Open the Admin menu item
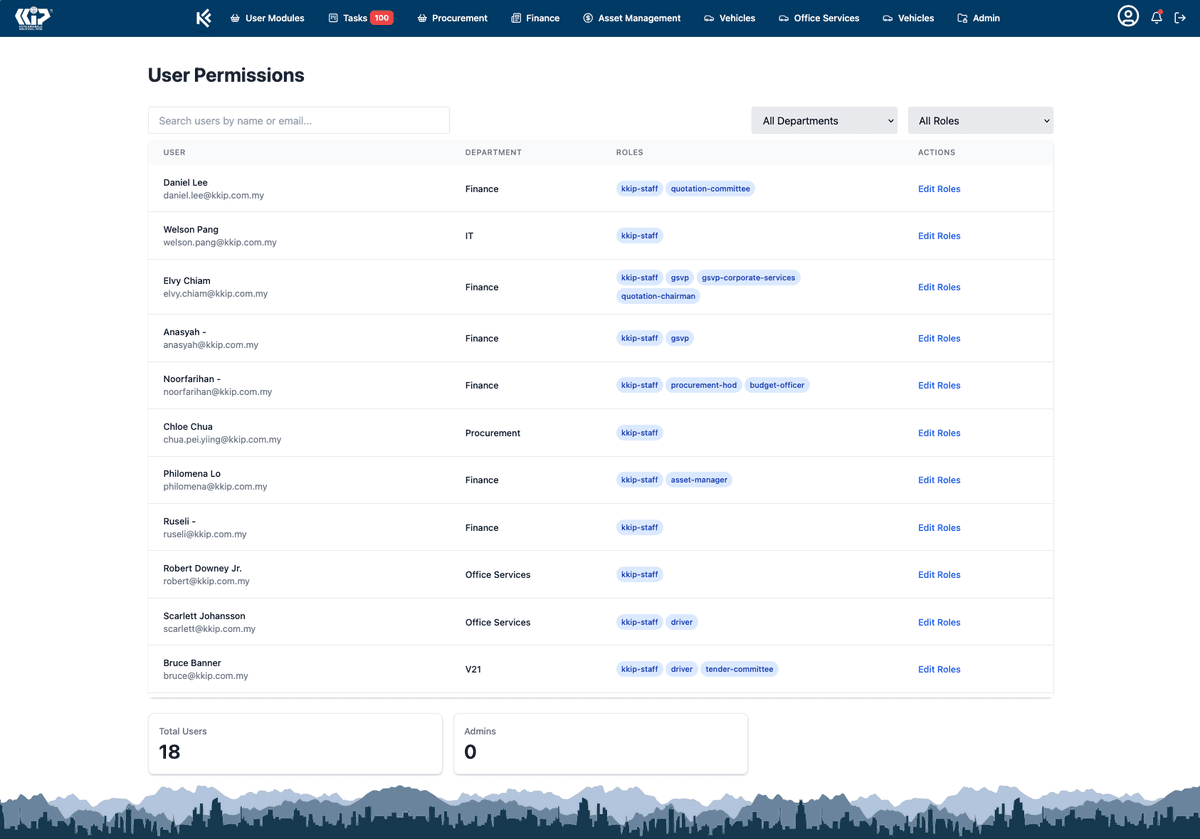The height and width of the screenshot is (839, 1200). point(978,18)
